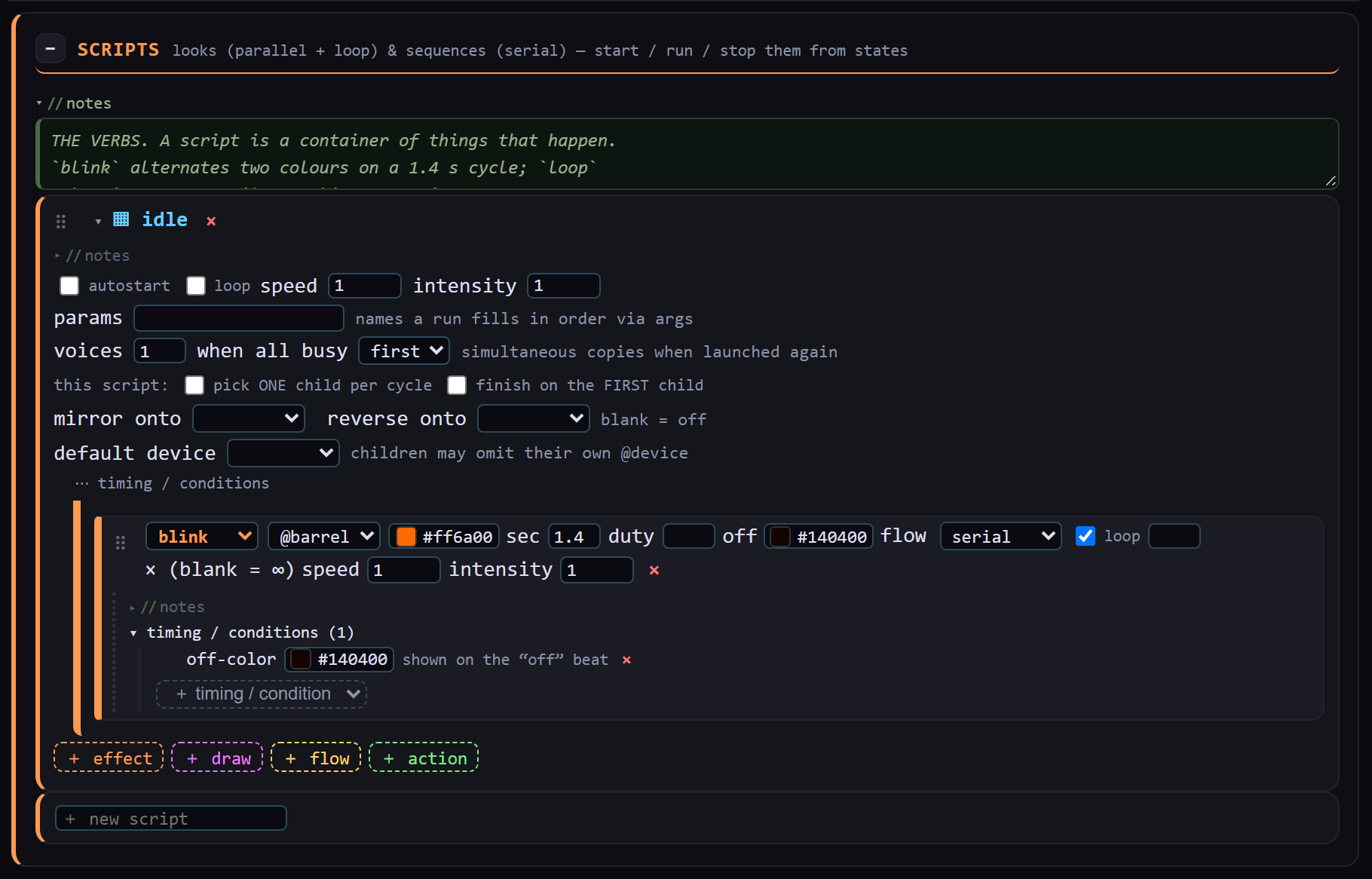
Task: Click the notes textarea resize grip
Action: pyautogui.click(x=1331, y=181)
